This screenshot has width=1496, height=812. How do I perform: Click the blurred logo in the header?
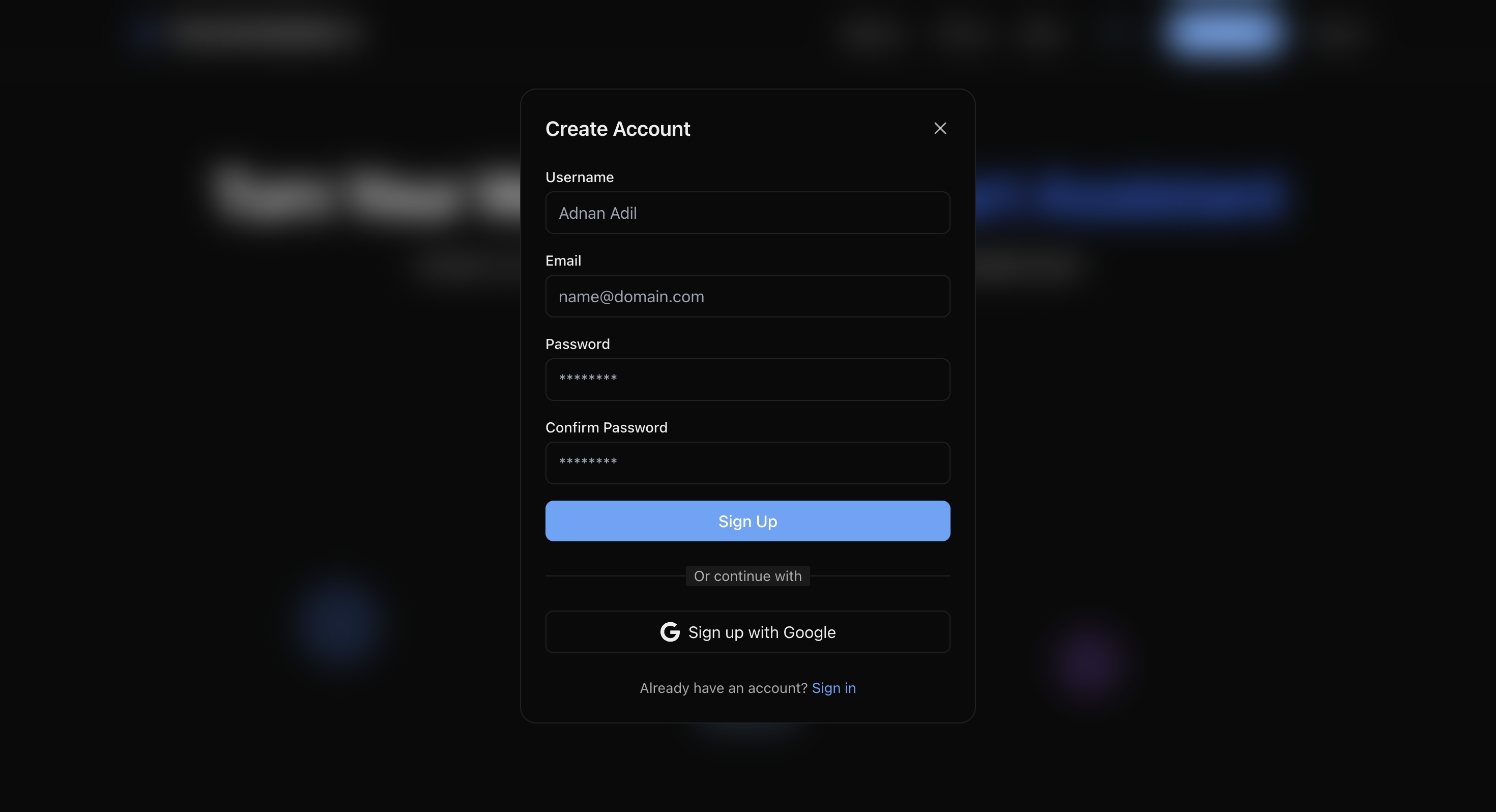pos(147,30)
